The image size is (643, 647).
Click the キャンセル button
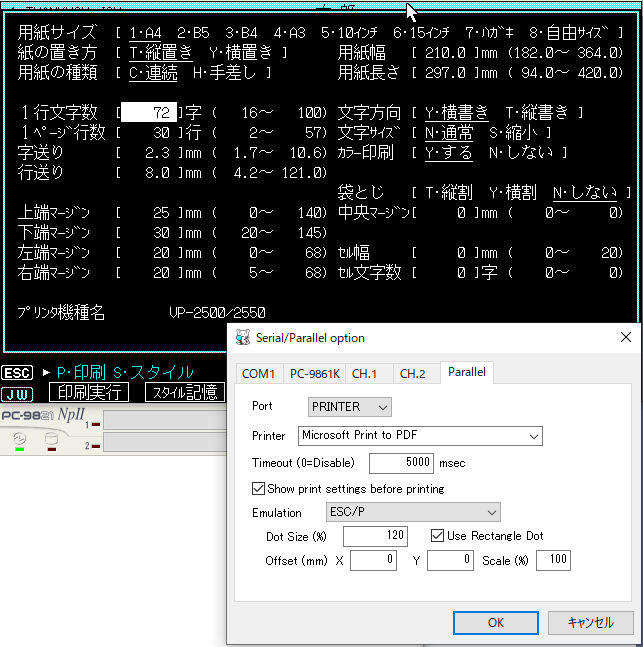(590, 622)
